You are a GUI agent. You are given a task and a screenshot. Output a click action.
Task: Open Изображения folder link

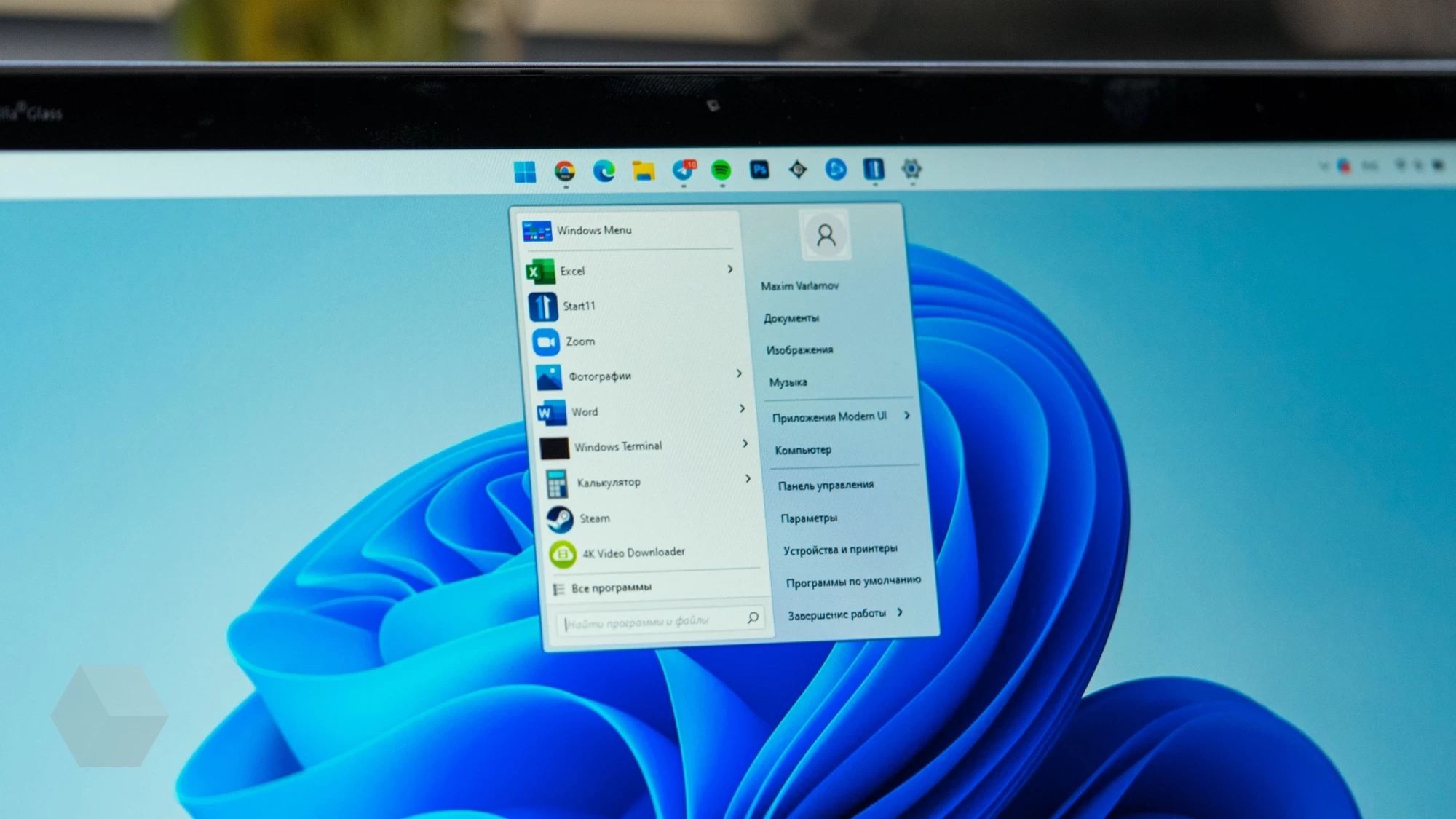799,350
